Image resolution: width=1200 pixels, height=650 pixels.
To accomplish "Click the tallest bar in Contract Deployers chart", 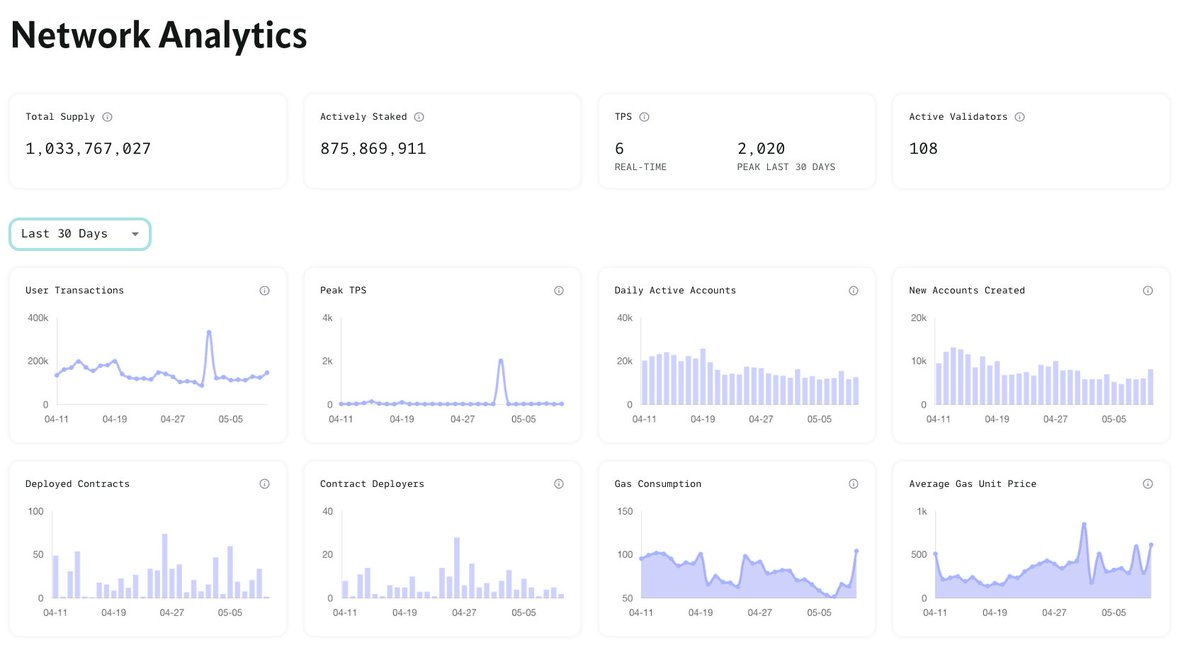I will point(457,568).
